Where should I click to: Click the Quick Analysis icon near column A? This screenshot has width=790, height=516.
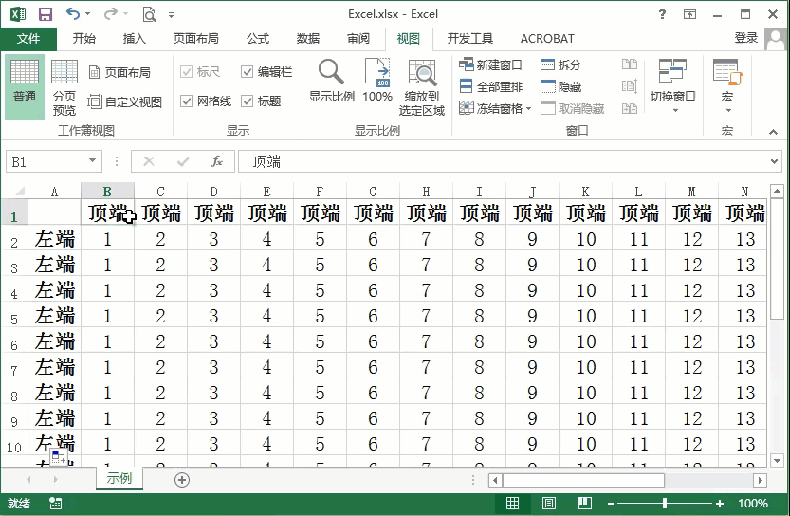tap(58, 457)
